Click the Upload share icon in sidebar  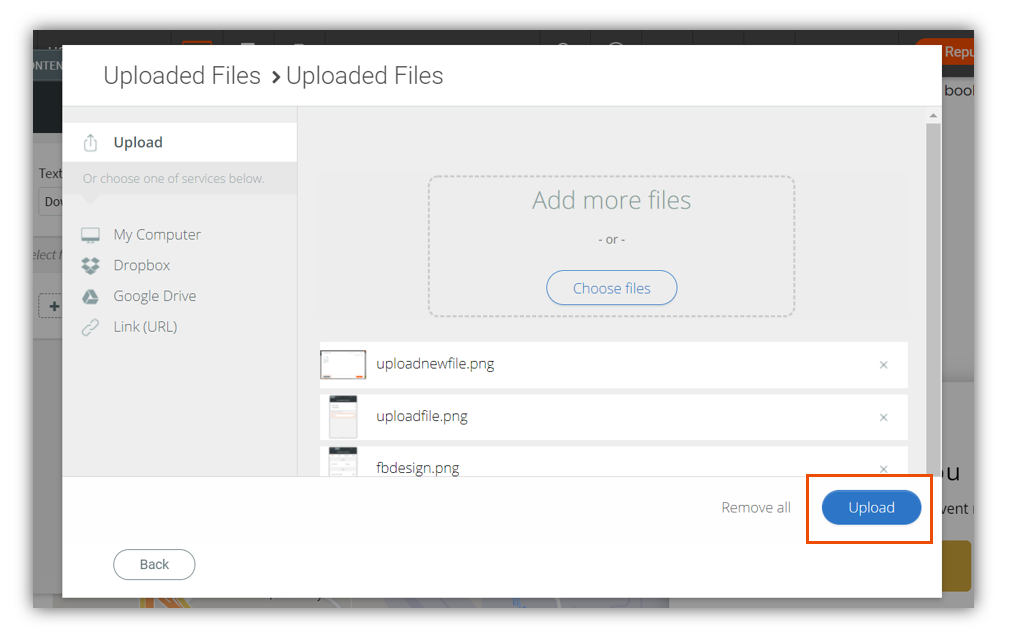91,143
